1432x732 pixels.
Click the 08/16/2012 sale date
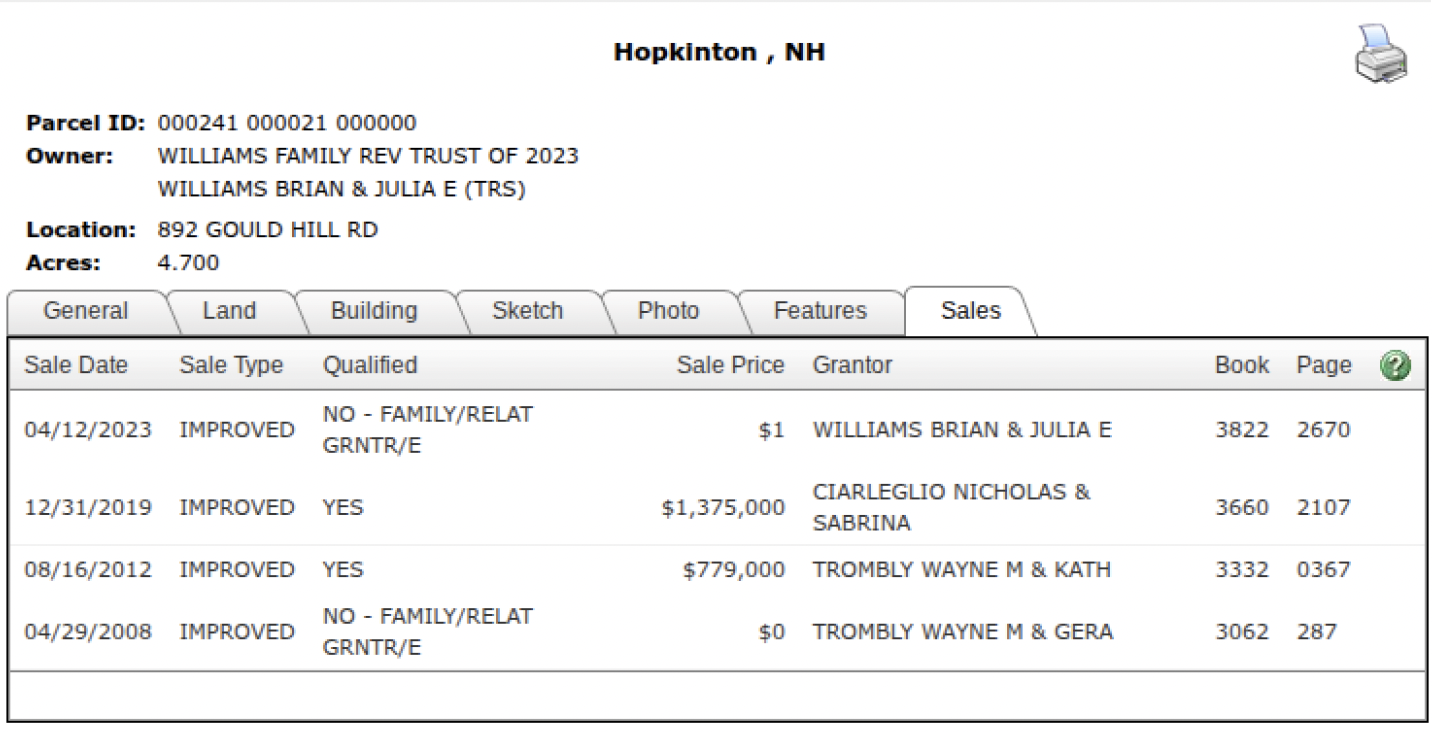[x=88, y=570]
